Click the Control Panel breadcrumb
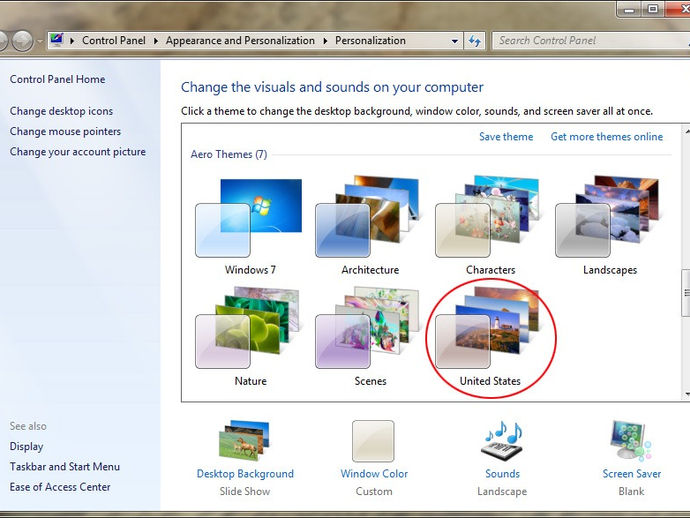The width and height of the screenshot is (690, 518). (114, 40)
